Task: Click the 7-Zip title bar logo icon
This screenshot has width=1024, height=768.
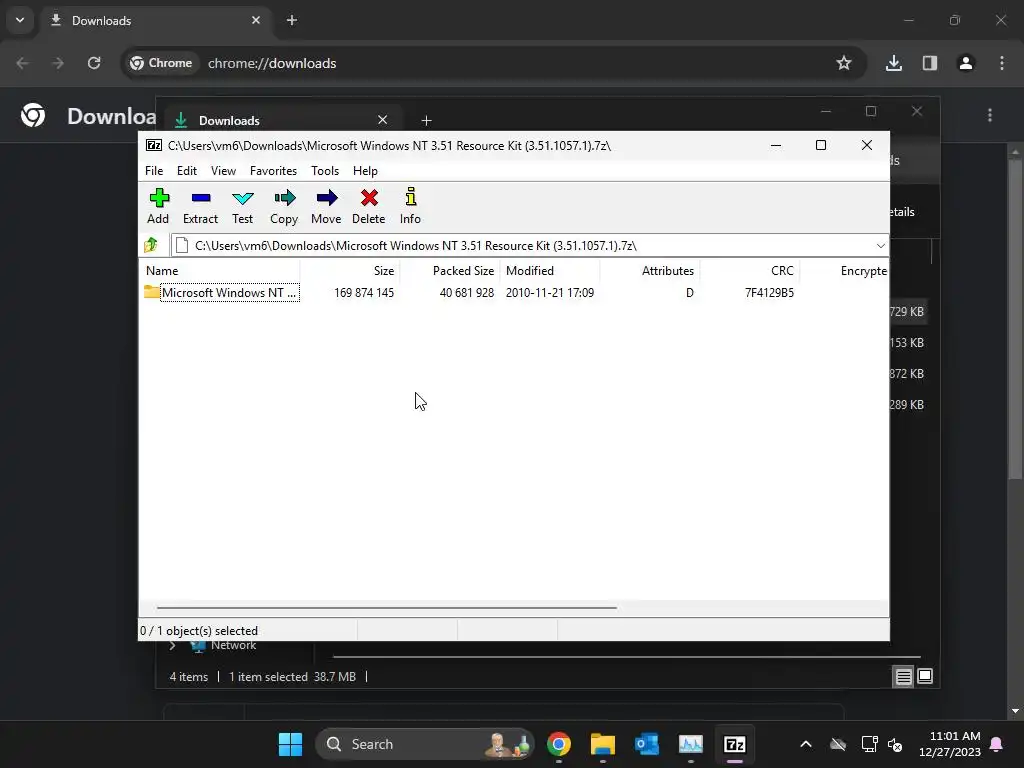Action: 154,145
